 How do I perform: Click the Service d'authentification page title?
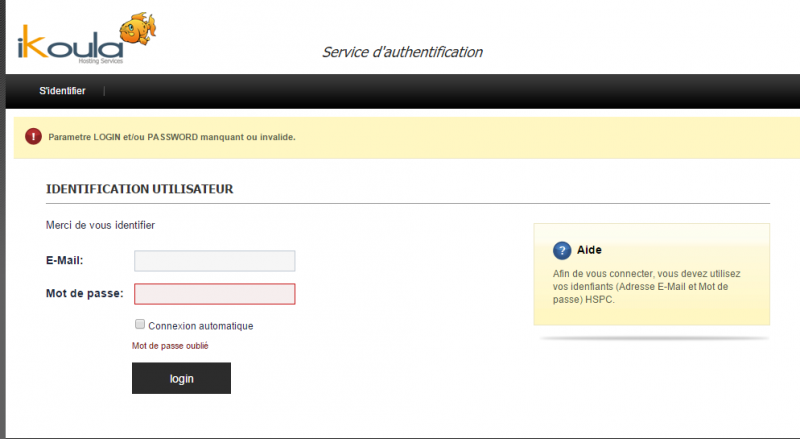[402, 52]
